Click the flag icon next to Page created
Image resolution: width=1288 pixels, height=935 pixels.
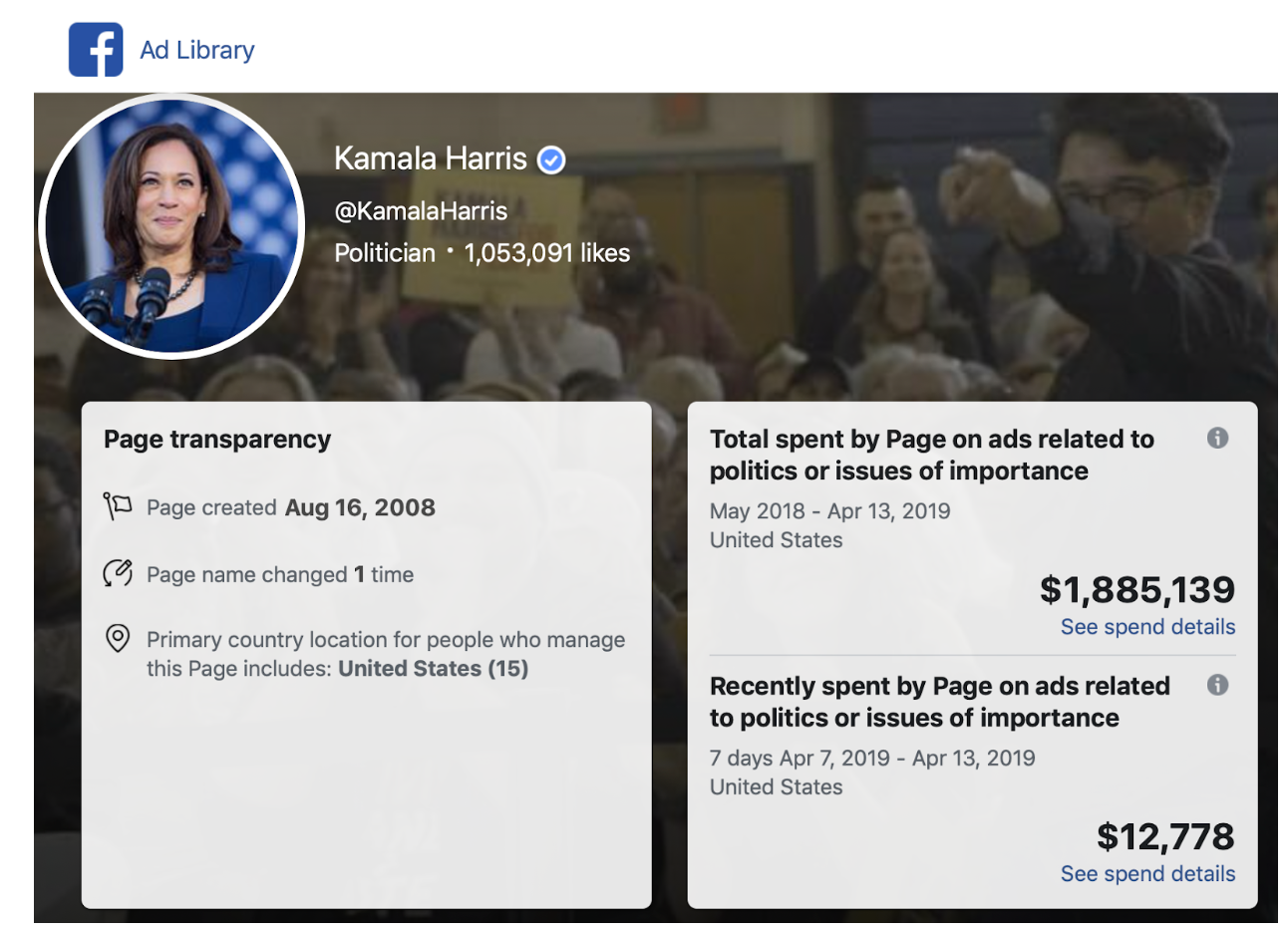(118, 507)
